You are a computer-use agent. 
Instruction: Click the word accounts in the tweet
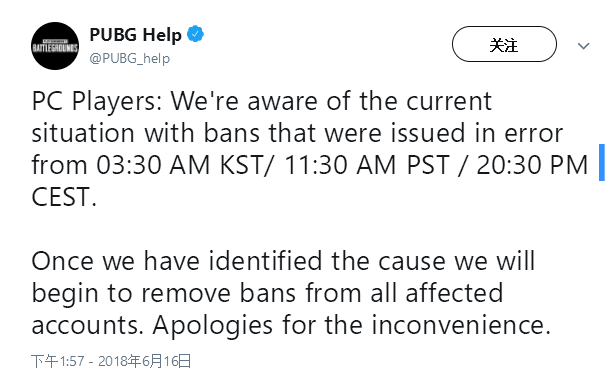click(88, 326)
